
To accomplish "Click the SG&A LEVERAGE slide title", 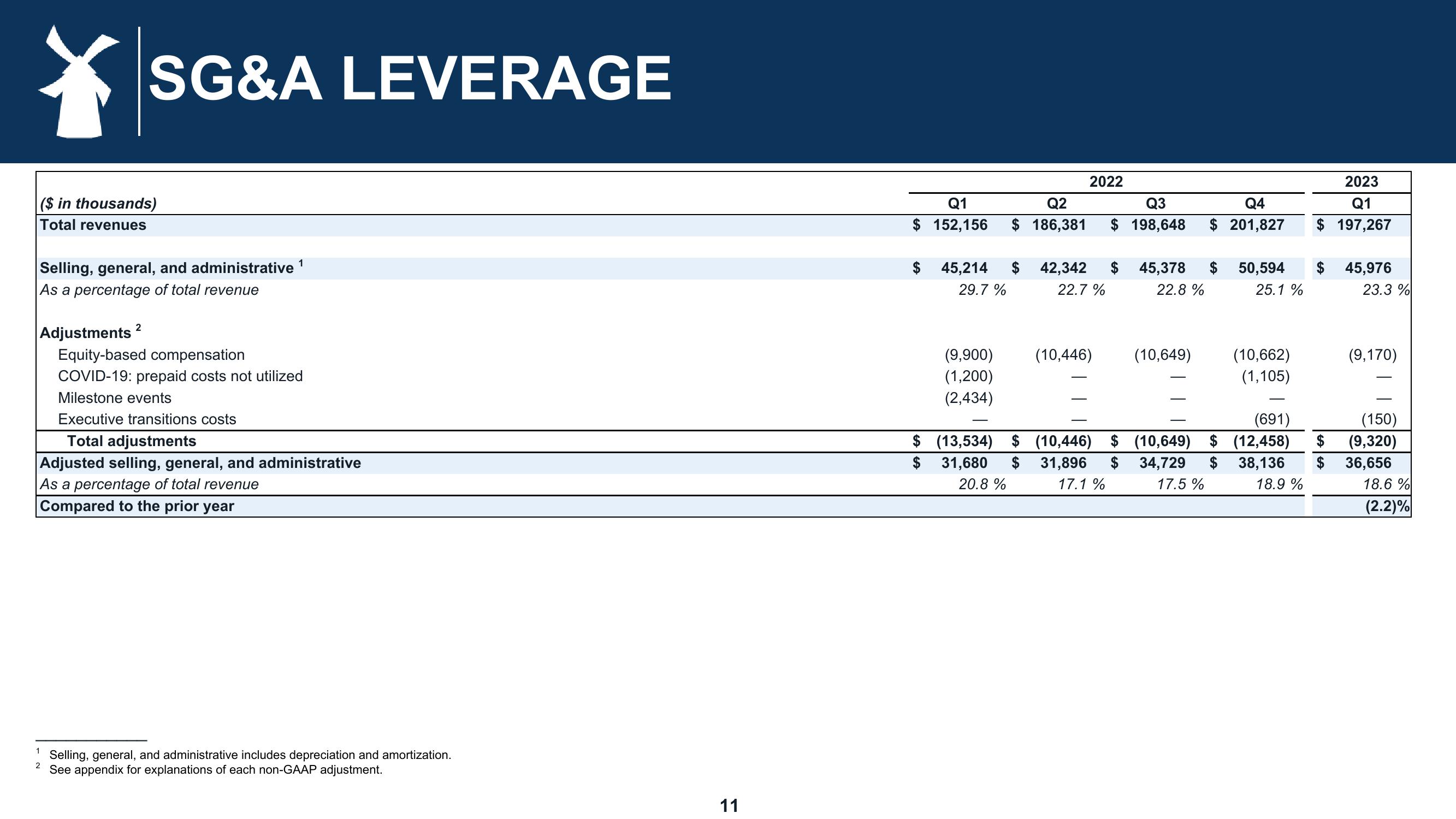I will coord(410,79).
